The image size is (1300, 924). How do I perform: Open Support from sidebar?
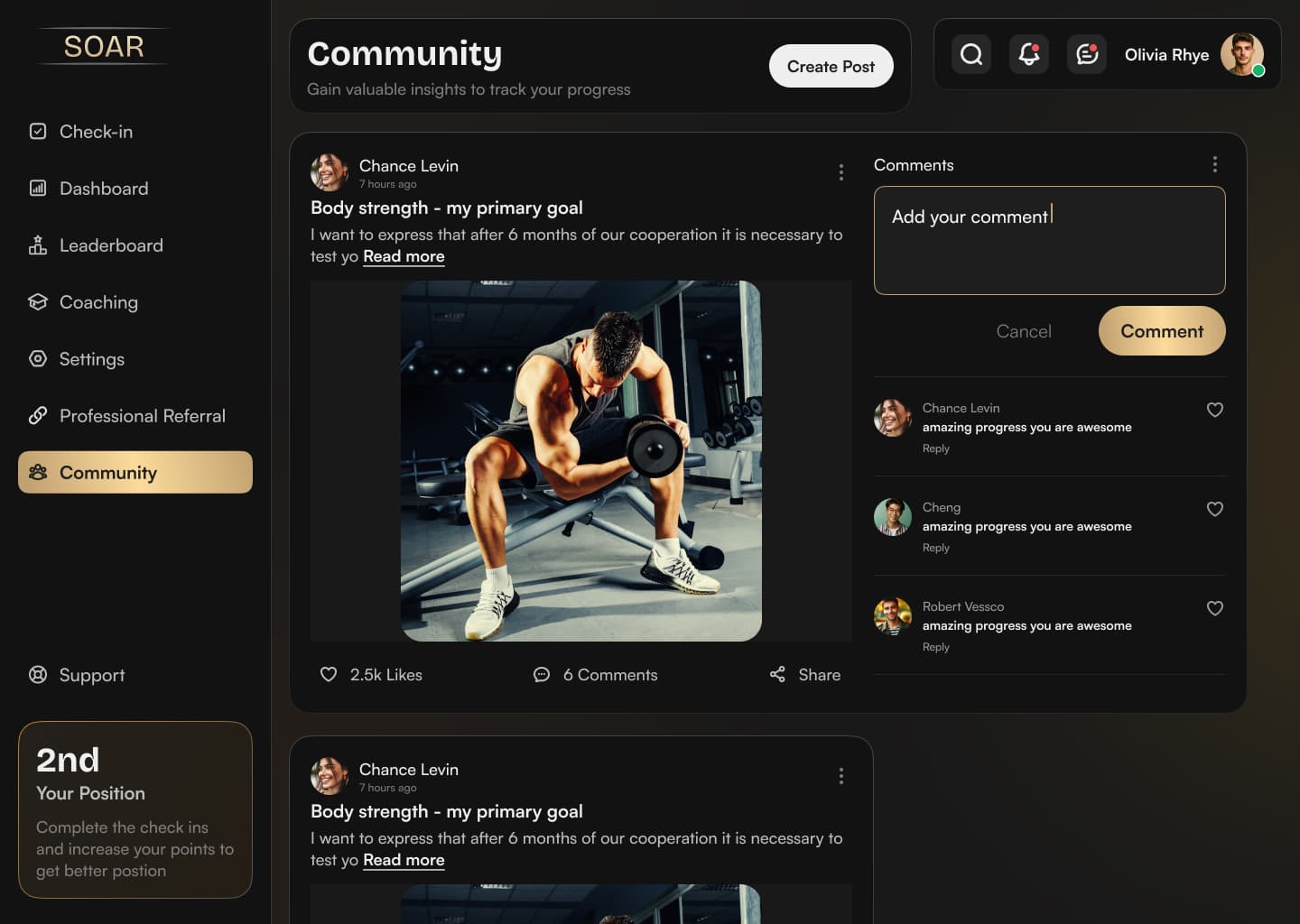(x=135, y=675)
